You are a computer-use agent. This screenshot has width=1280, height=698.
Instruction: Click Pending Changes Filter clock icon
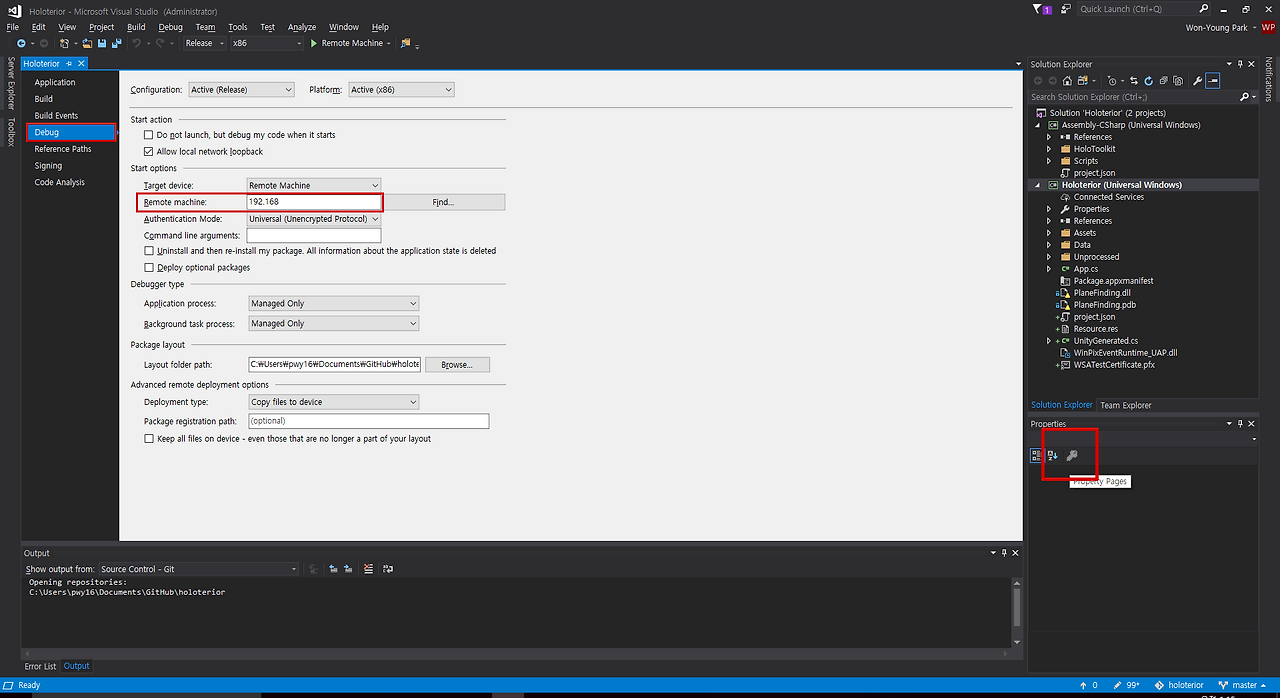pos(1112,80)
